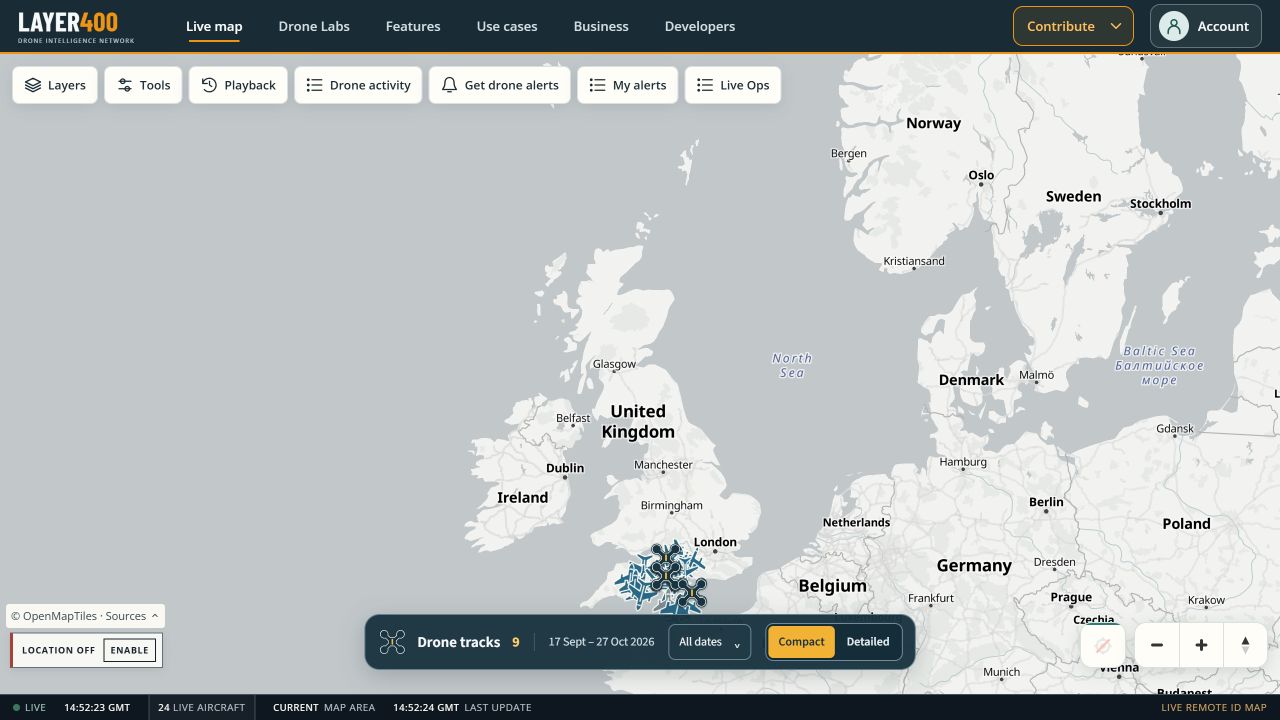The image size is (1280, 720).
Task: Click the Account avatar icon
Action: pos(1174,26)
